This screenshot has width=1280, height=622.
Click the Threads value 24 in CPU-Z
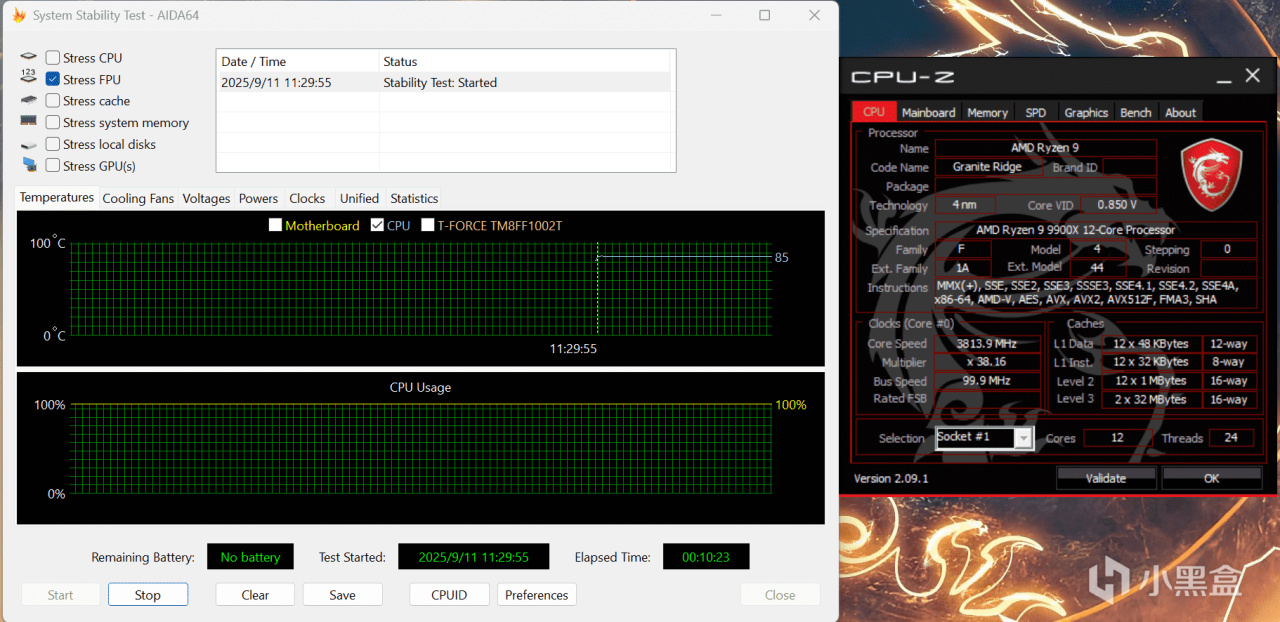1231,438
